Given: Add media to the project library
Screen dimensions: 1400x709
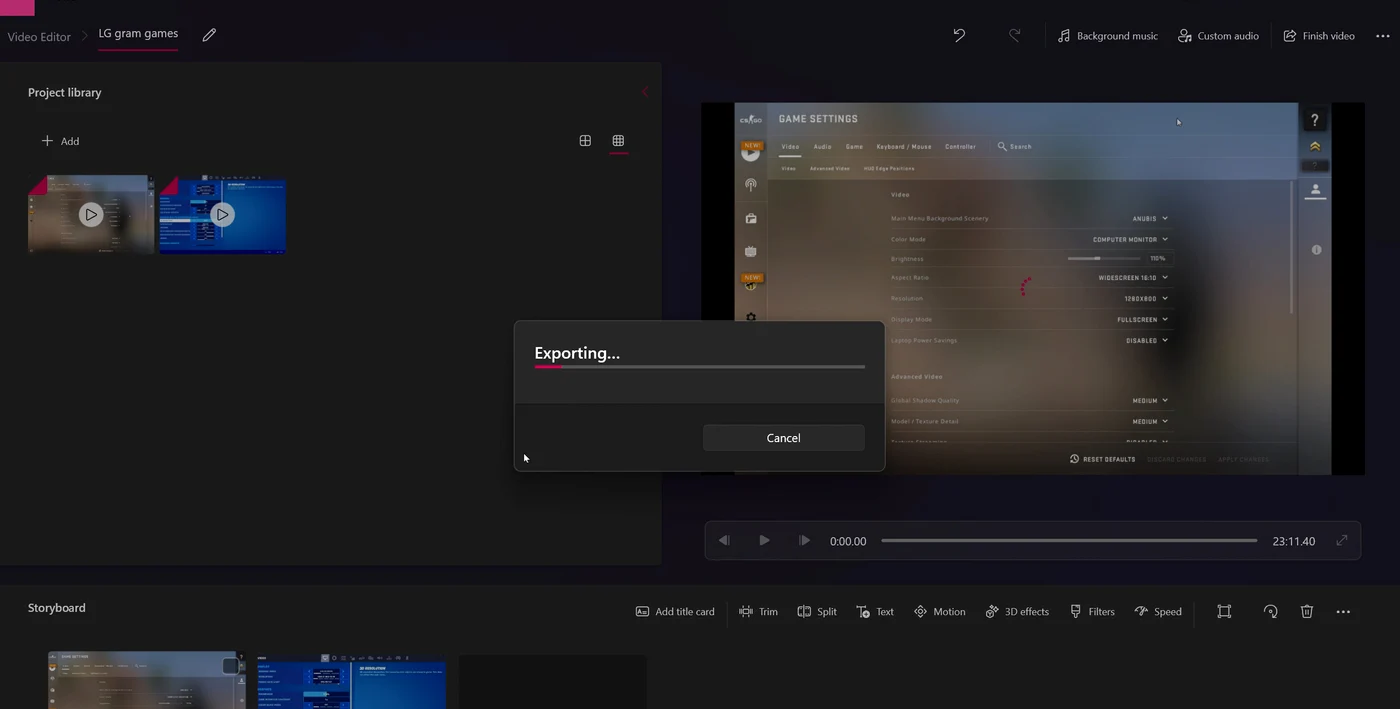Looking at the screenshot, I should tap(60, 141).
